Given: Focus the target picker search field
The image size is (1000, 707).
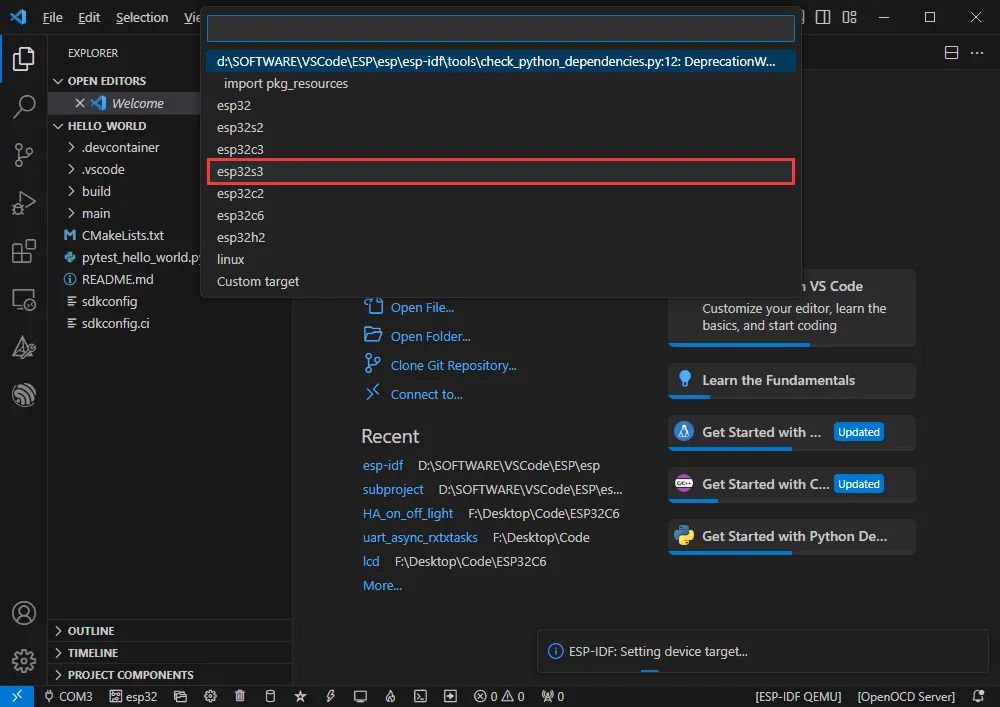Looking at the screenshot, I should 500,28.
